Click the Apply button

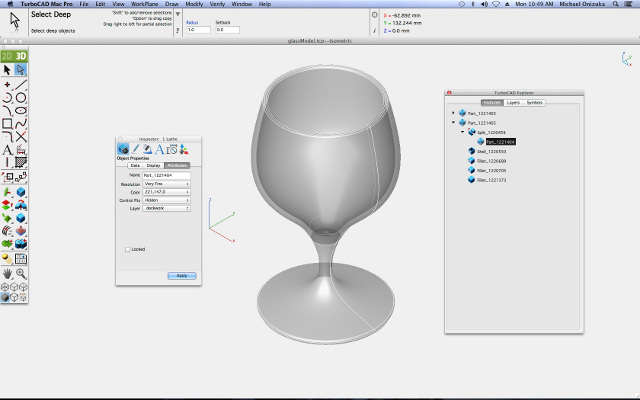181,275
